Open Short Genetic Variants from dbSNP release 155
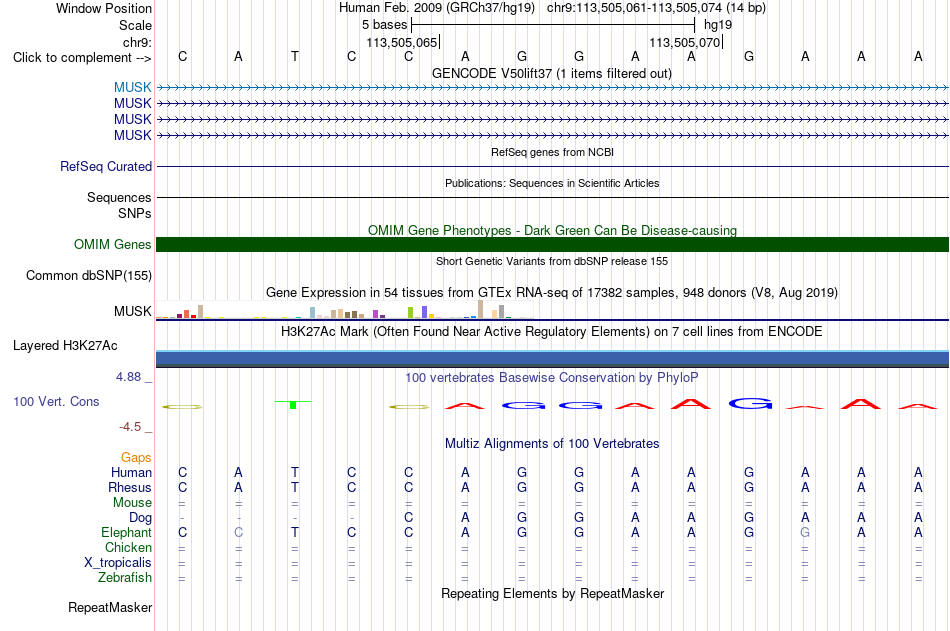The width and height of the screenshot is (950, 631). 552,261
